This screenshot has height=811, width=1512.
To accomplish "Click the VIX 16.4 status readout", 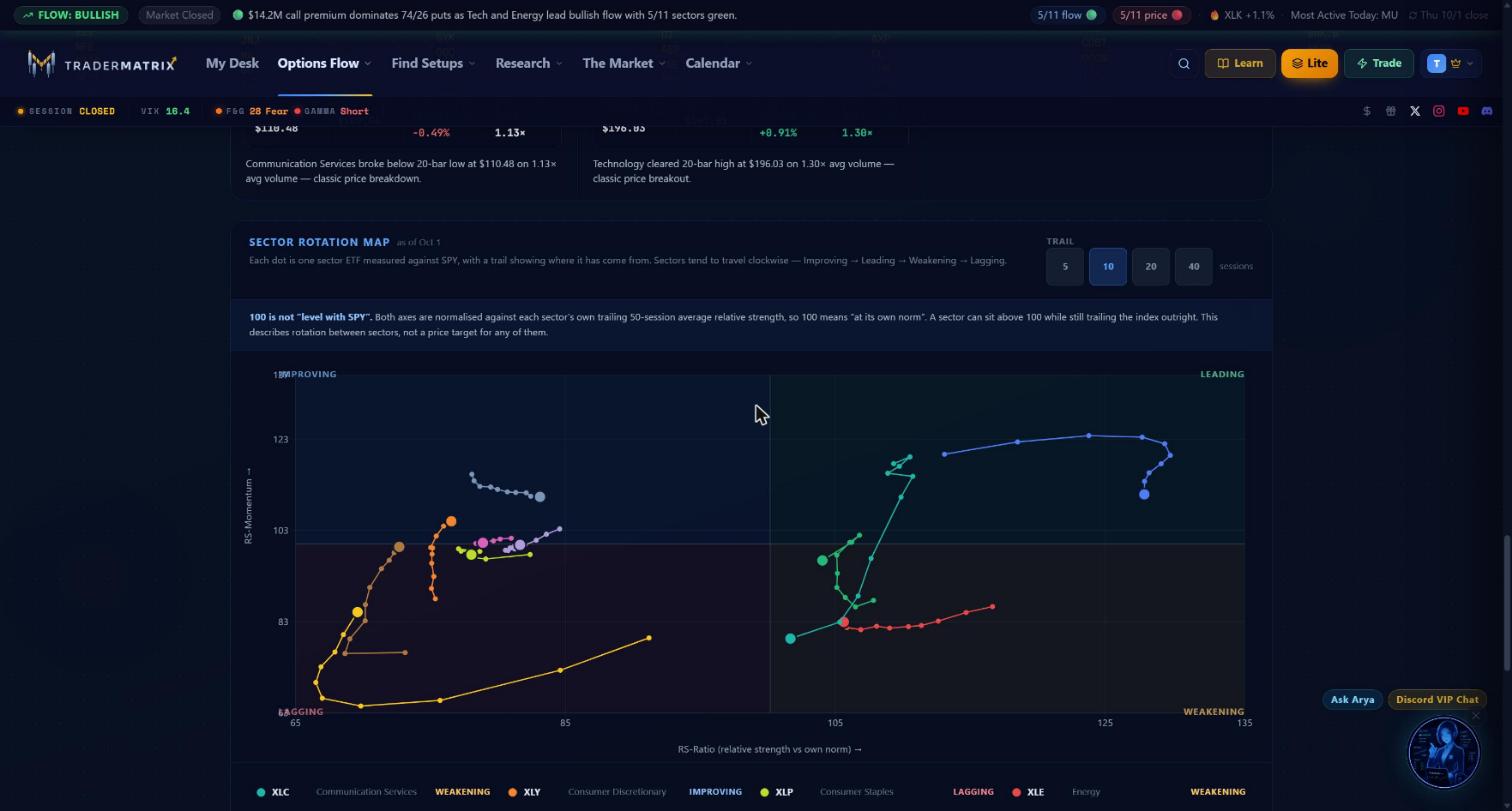I will pyautogui.click(x=165, y=111).
